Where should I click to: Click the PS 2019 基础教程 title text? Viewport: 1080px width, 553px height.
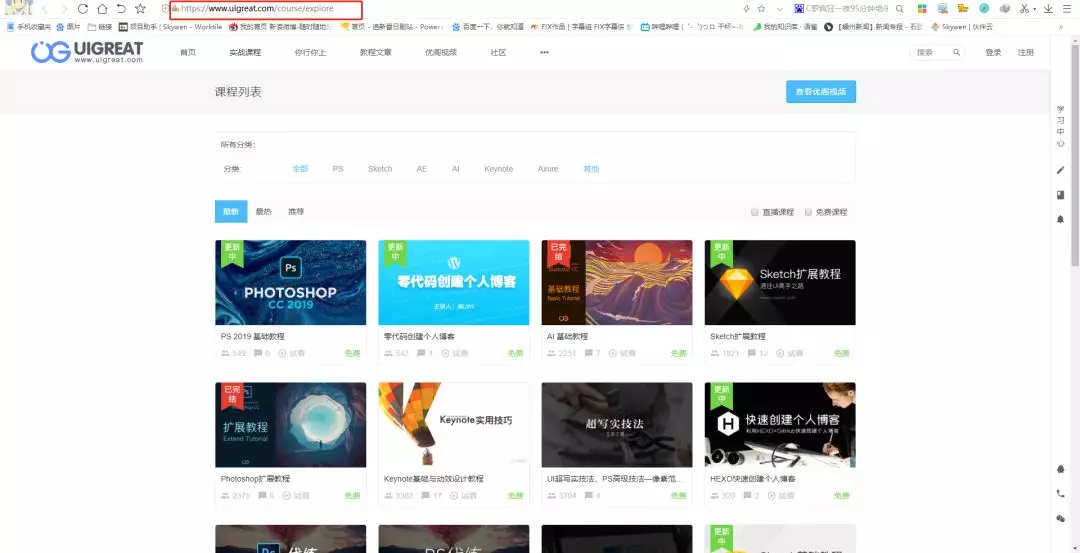pyautogui.click(x=253, y=337)
